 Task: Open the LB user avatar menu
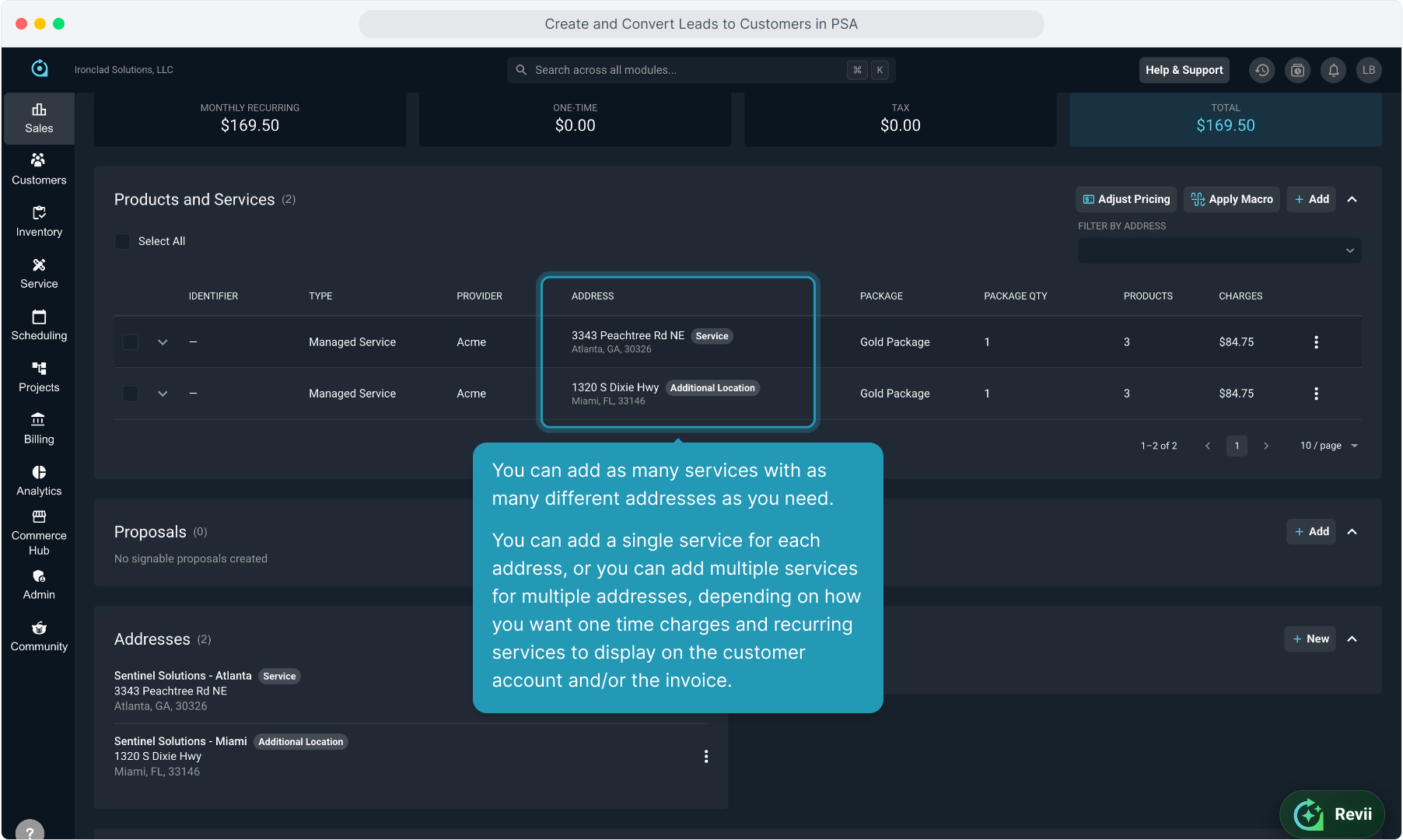pyautogui.click(x=1369, y=70)
